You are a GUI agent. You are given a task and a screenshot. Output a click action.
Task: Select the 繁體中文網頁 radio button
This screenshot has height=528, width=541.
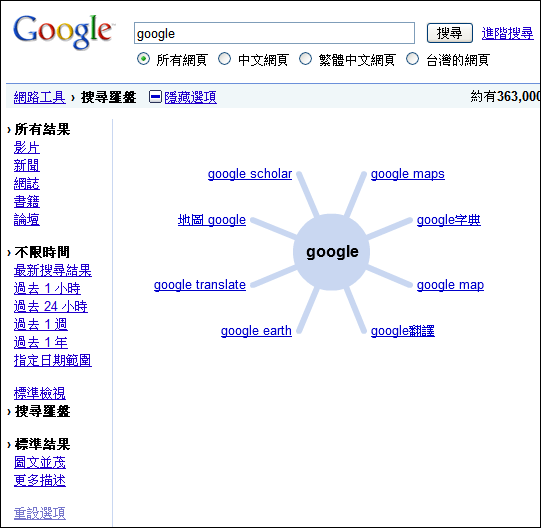pos(305,59)
